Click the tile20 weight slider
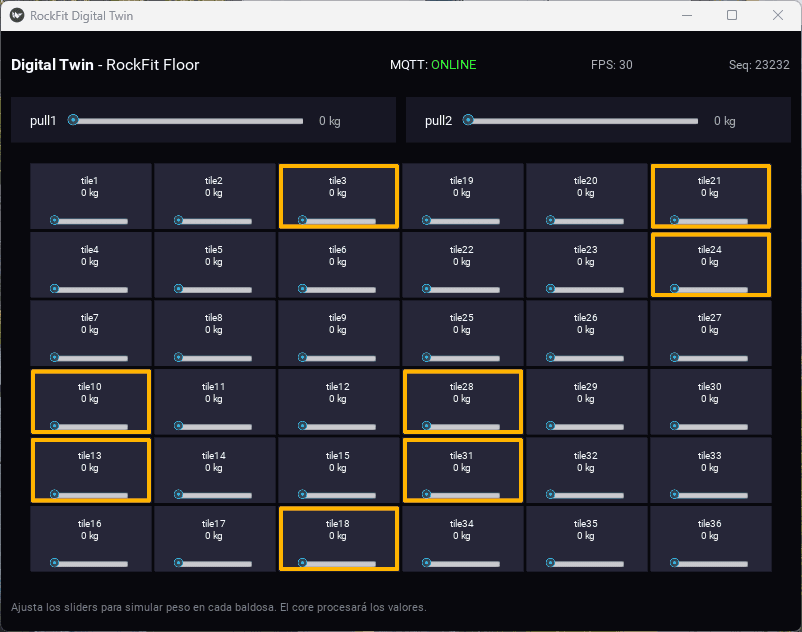 tap(585, 220)
